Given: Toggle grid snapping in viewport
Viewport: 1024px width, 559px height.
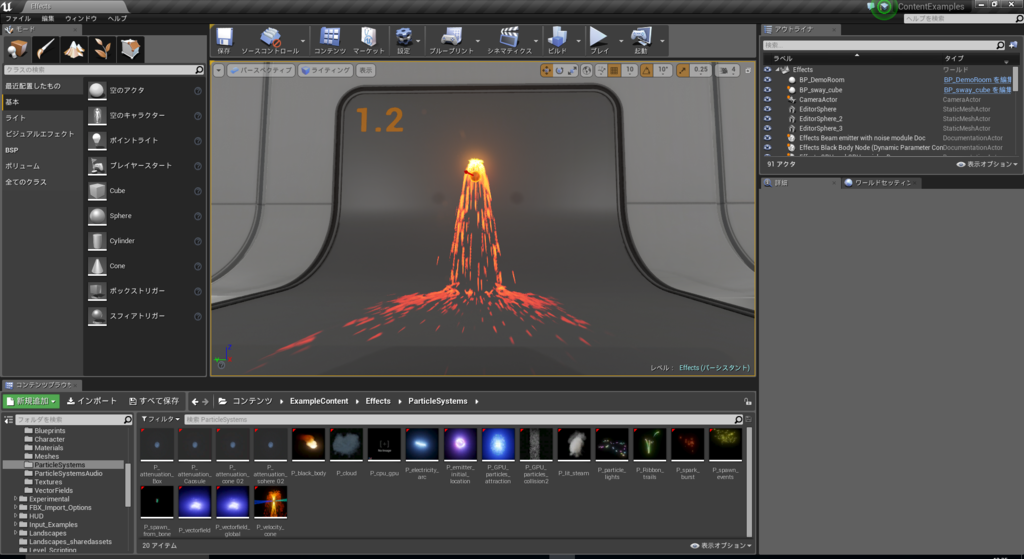Looking at the screenshot, I should [x=615, y=70].
